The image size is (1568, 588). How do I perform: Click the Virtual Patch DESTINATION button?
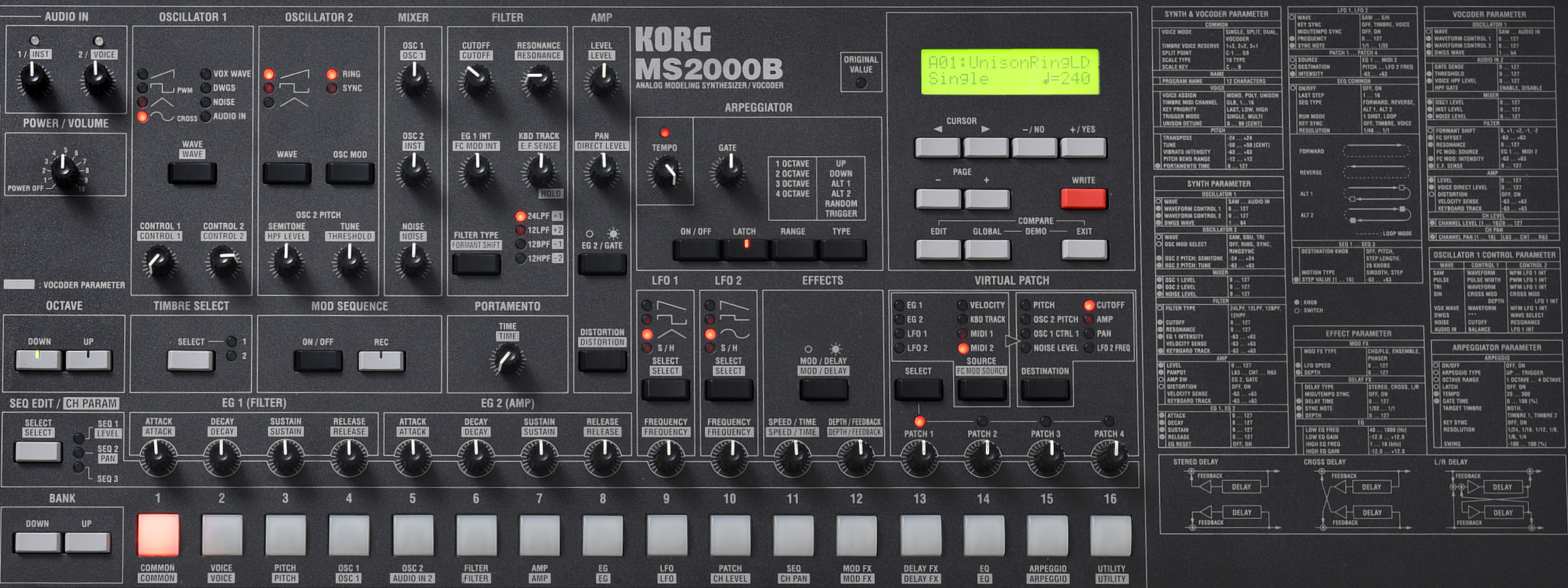point(1045,389)
